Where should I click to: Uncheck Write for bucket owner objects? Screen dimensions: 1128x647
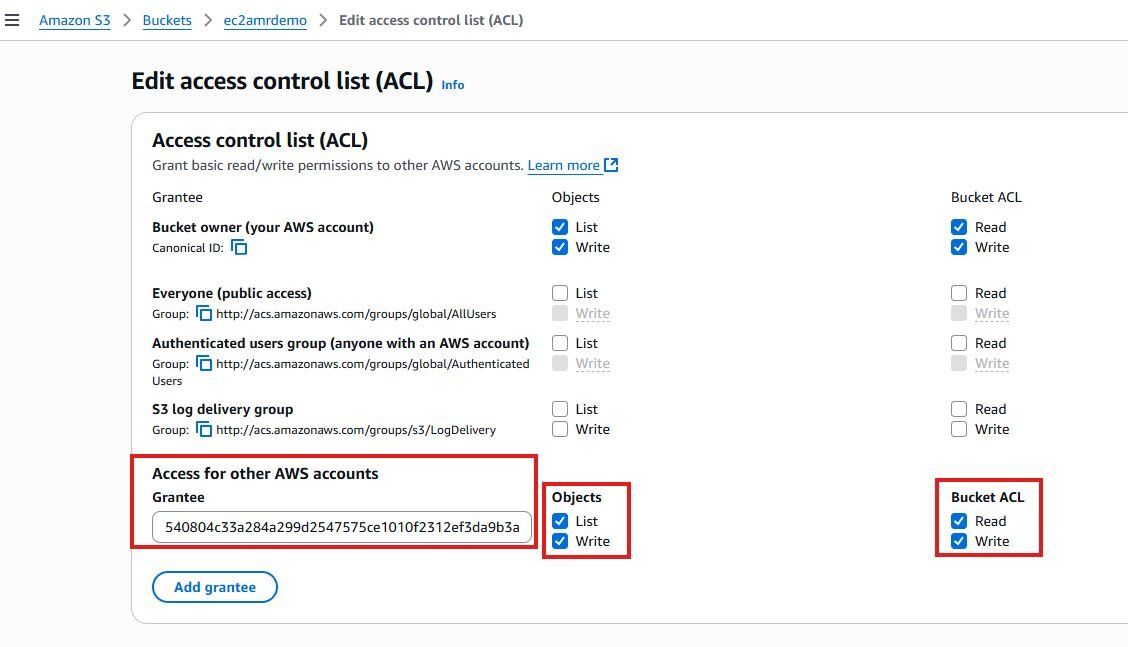tap(560, 247)
